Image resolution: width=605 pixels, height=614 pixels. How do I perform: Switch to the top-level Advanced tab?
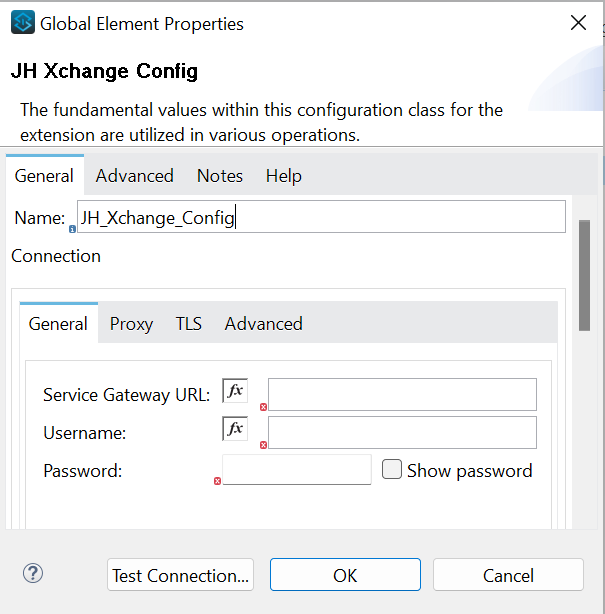[134, 175]
